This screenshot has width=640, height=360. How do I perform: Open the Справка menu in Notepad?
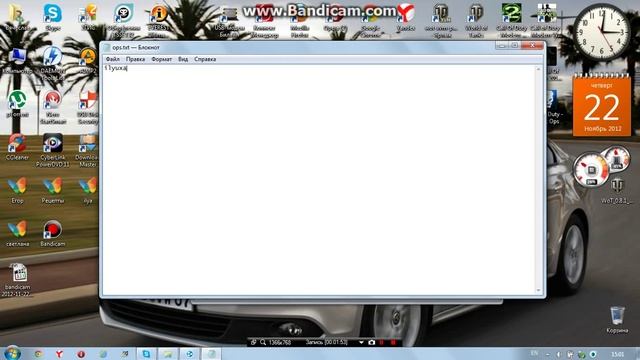click(205, 59)
